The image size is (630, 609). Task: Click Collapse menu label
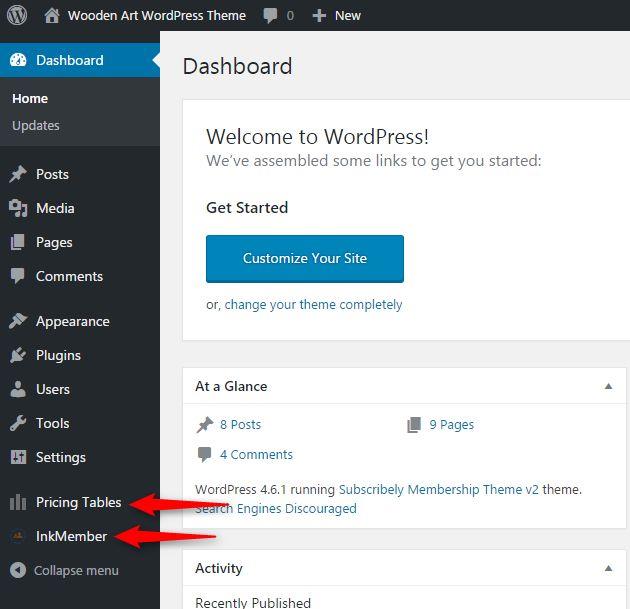(76, 570)
